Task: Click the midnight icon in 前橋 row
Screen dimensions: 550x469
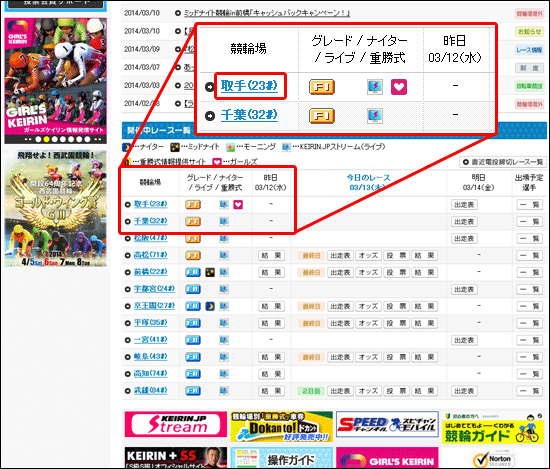Action: click(x=210, y=272)
